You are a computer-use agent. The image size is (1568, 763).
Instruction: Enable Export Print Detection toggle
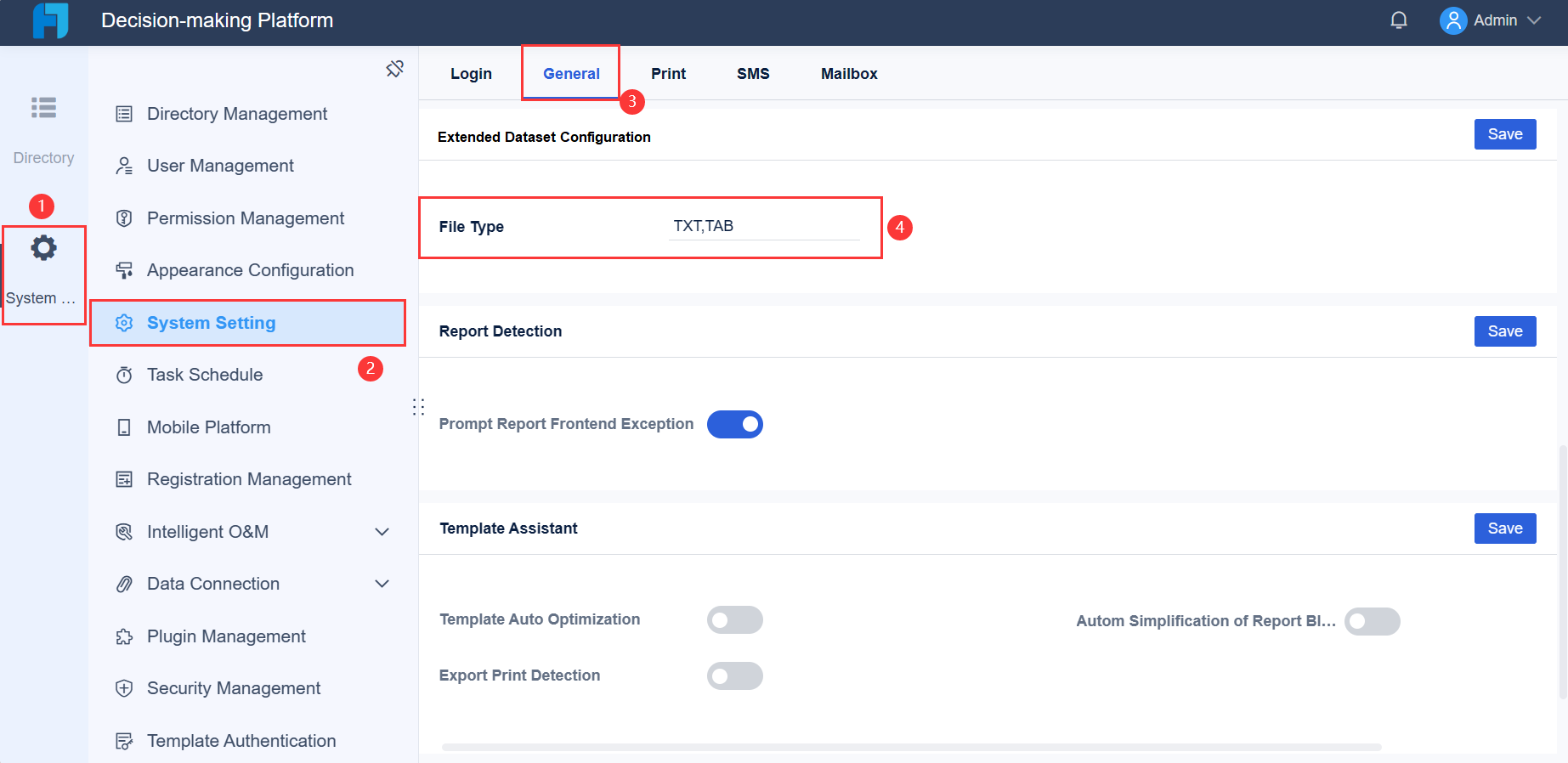[735, 676]
